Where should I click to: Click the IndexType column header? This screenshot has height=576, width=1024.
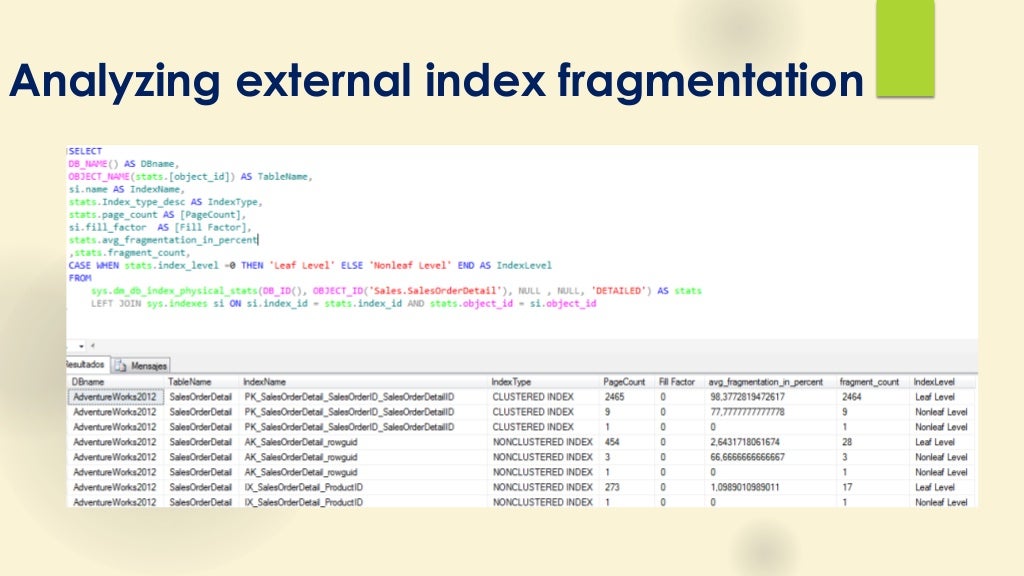511,382
